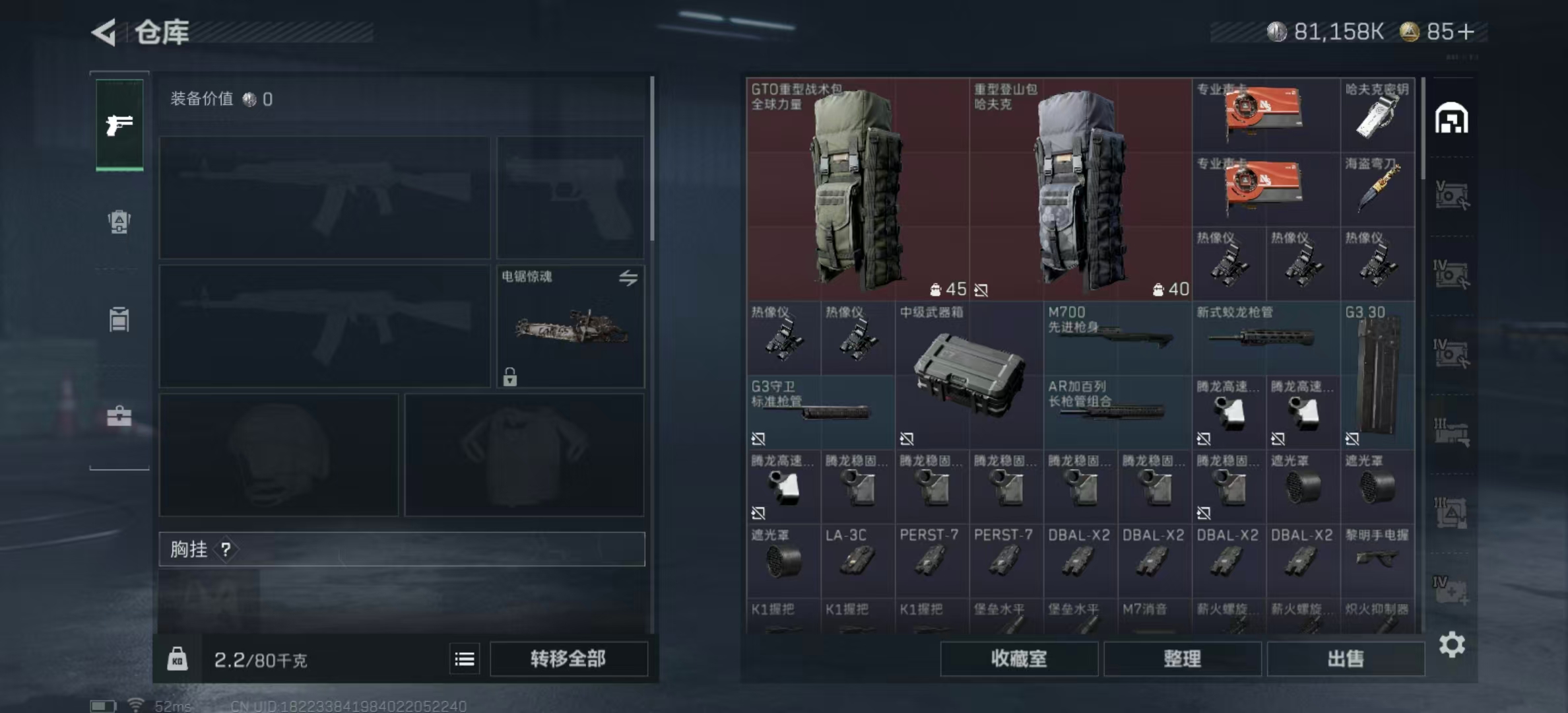Screen dimensions: 1568x713
Task: Open the briefcase safe-box sidebar icon
Action: pos(119,416)
